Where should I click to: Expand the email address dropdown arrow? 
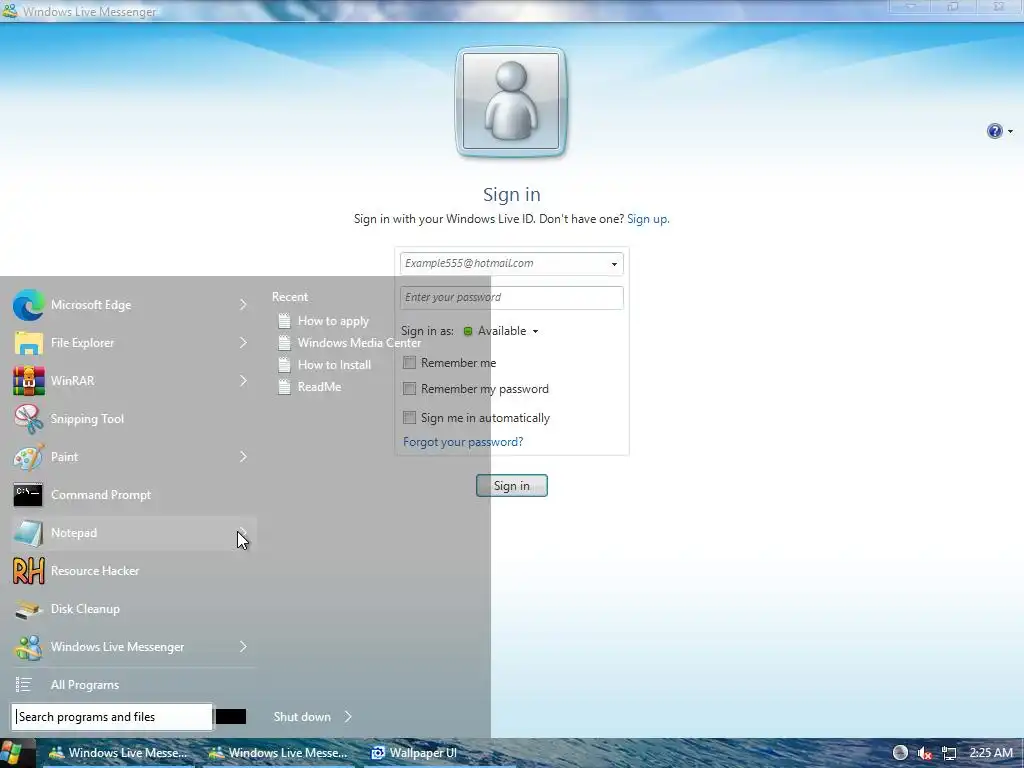pos(614,264)
